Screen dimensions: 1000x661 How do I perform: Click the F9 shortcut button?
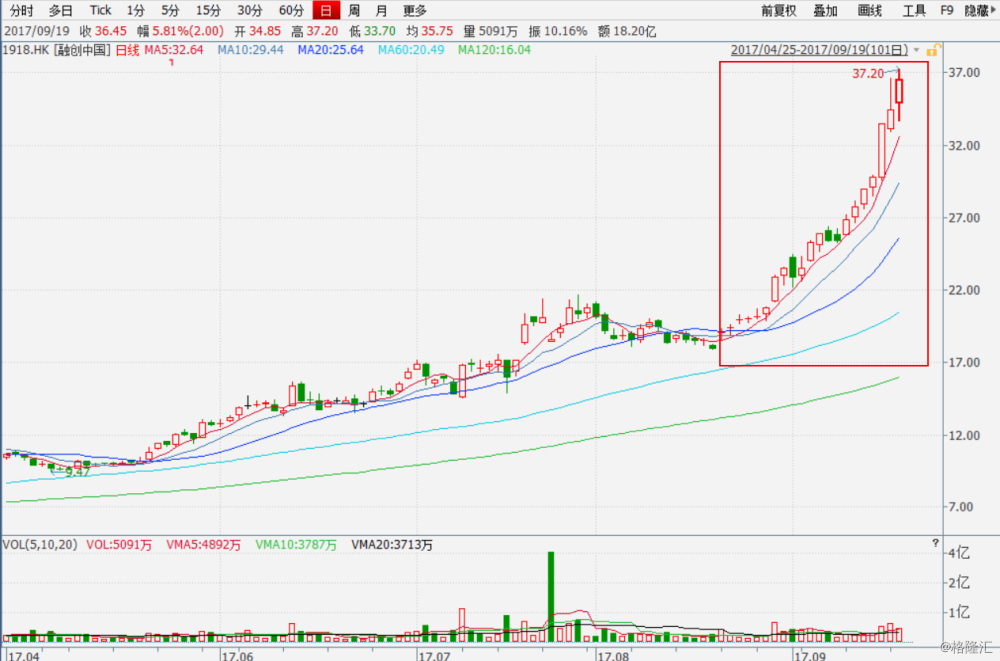[x=946, y=10]
